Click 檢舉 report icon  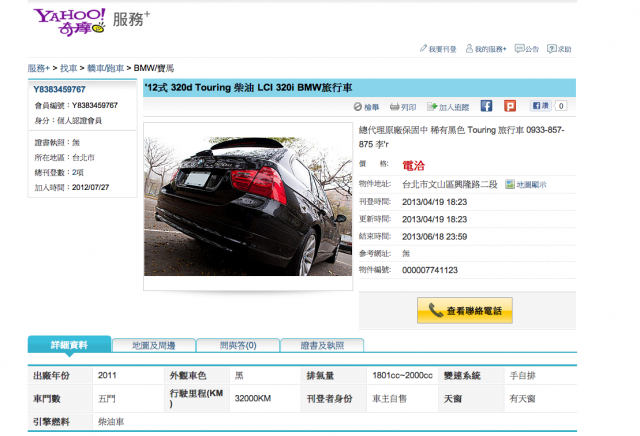click(366, 107)
